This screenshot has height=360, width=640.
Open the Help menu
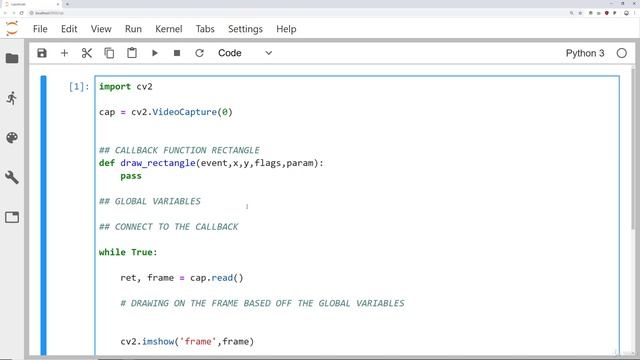[x=286, y=29]
